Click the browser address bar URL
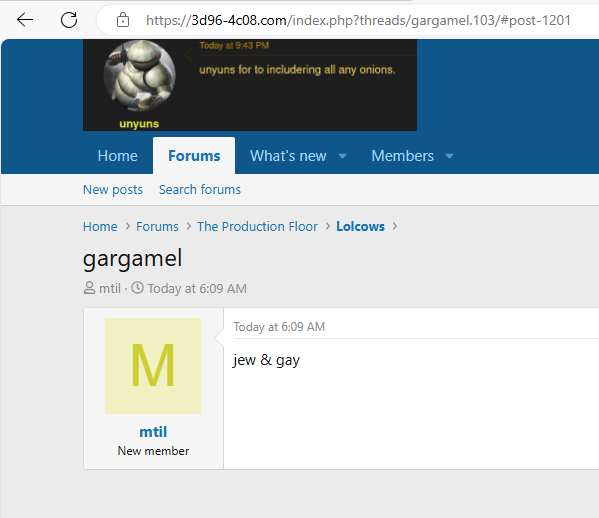Viewport: 599px width, 518px height. pos(358,20)
